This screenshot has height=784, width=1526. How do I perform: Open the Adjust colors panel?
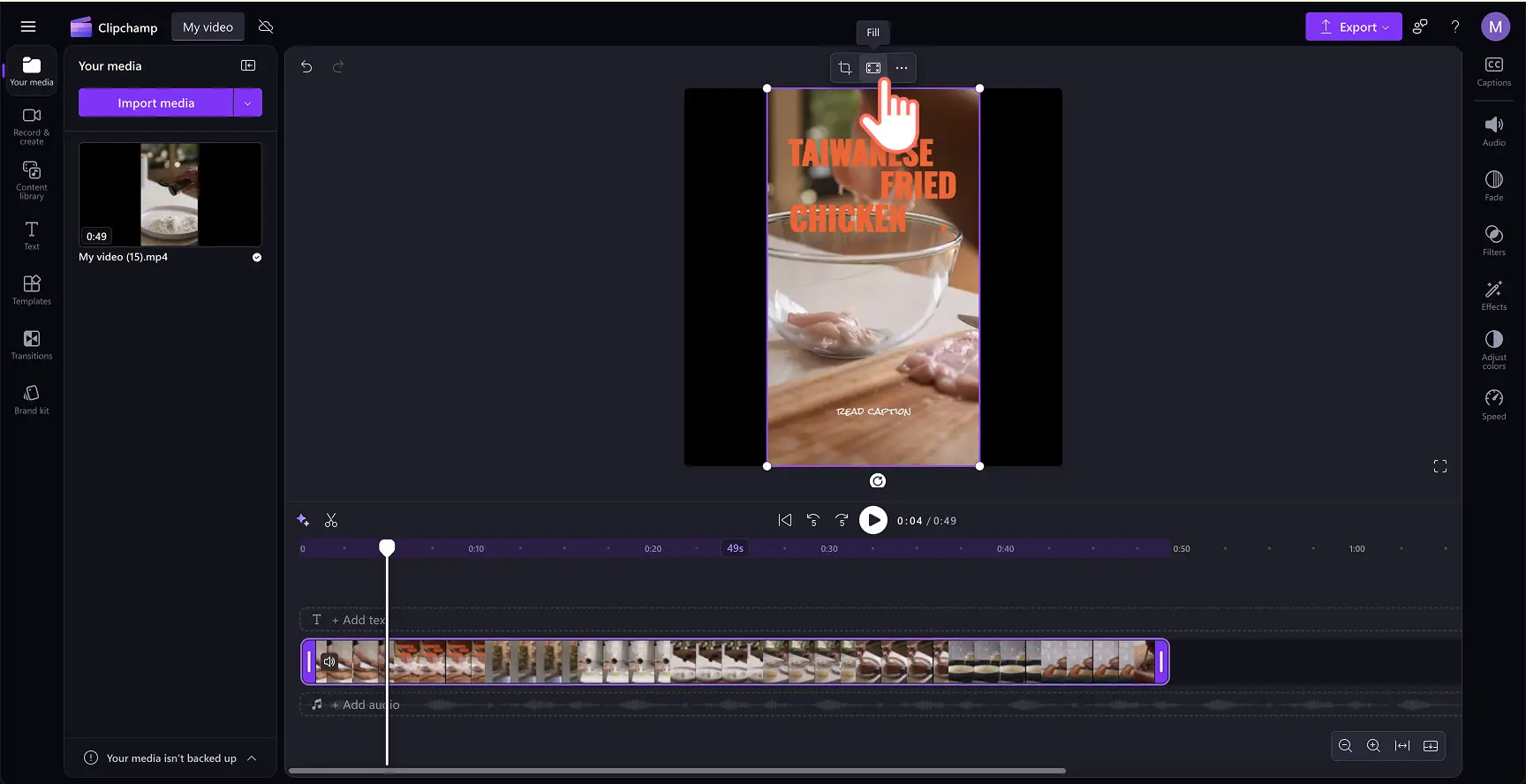pos(1493,350)
